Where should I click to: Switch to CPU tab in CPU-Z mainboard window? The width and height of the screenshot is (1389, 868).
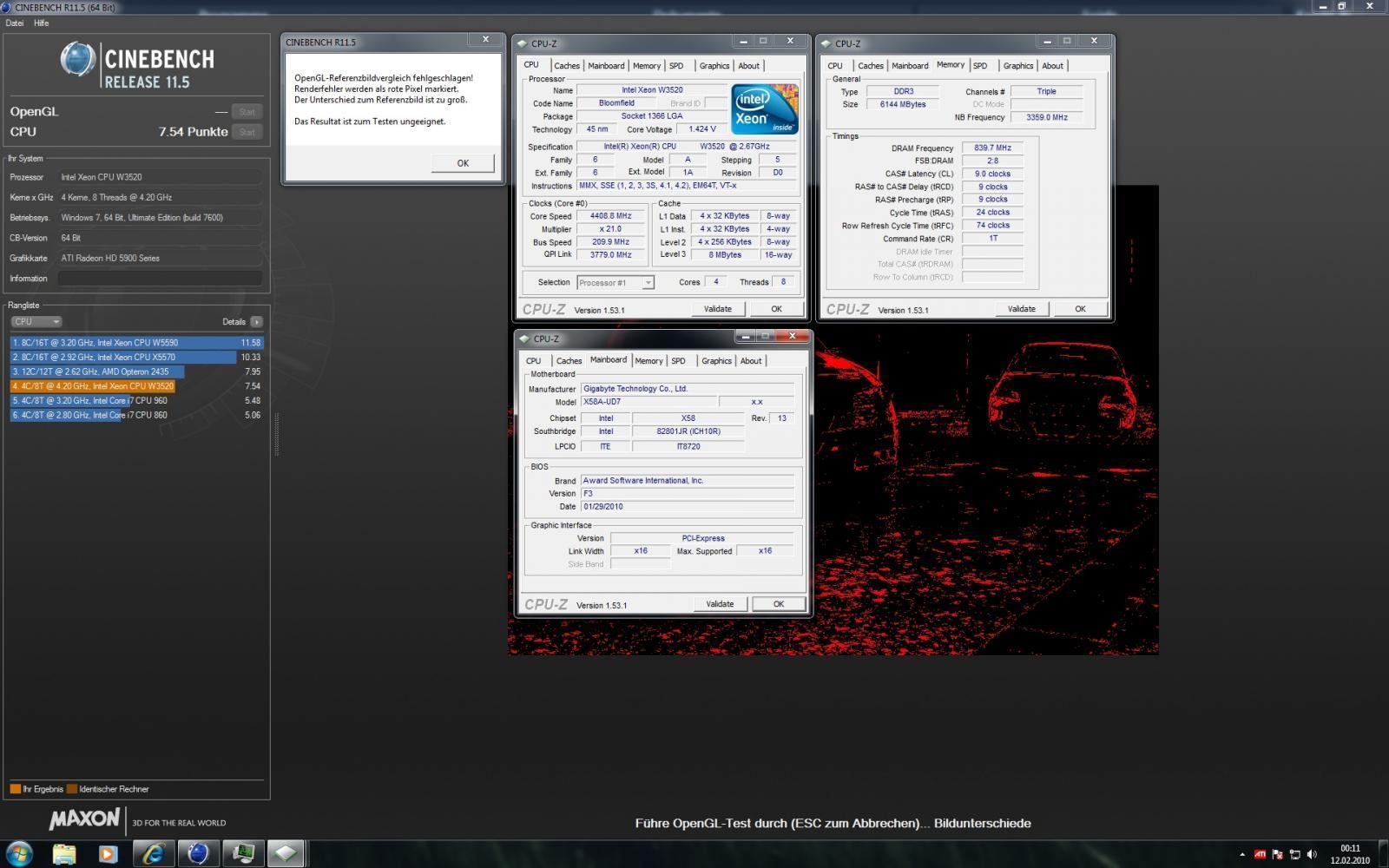click(533, 361)
